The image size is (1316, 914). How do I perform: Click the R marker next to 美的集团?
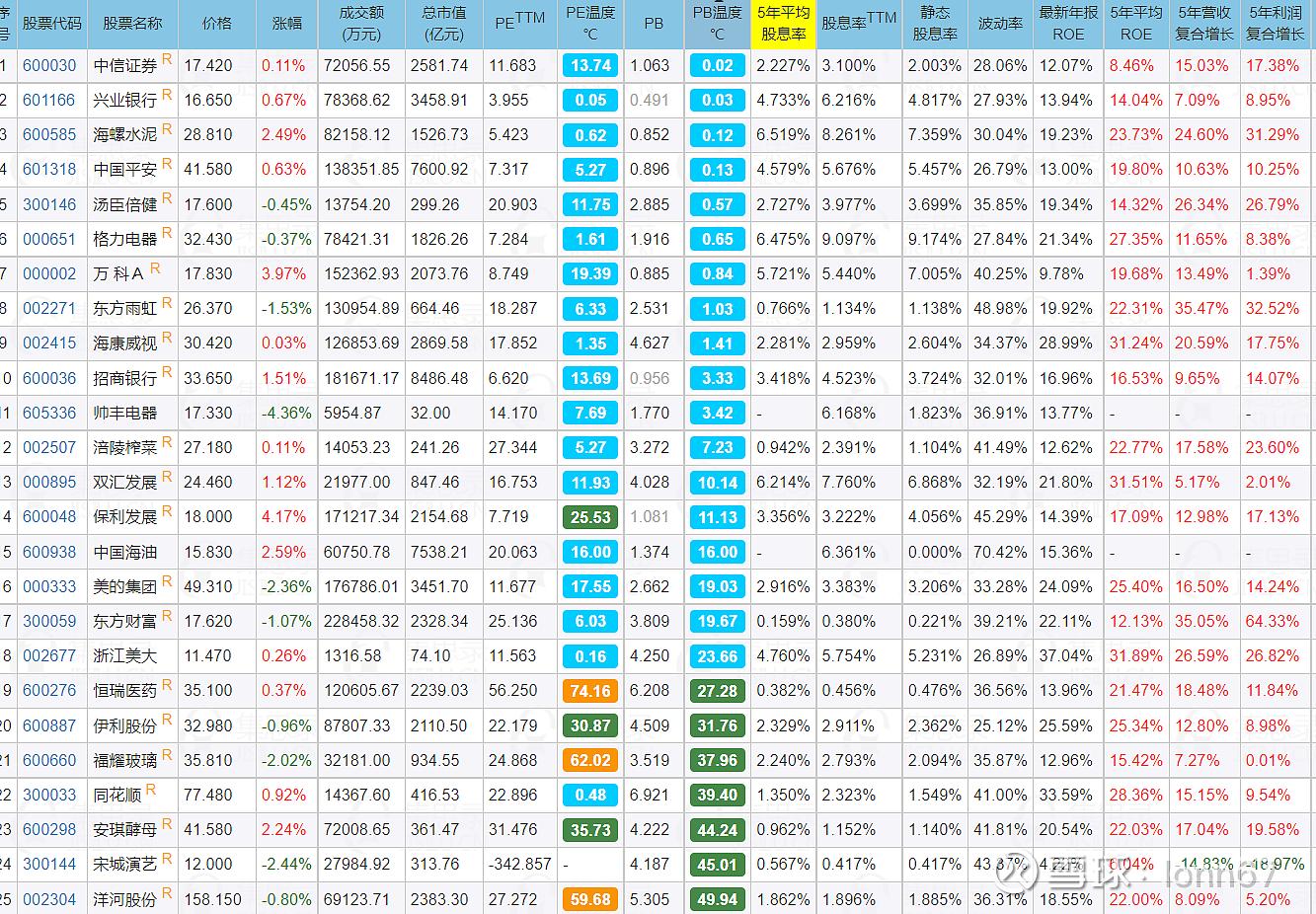(167, 580)
